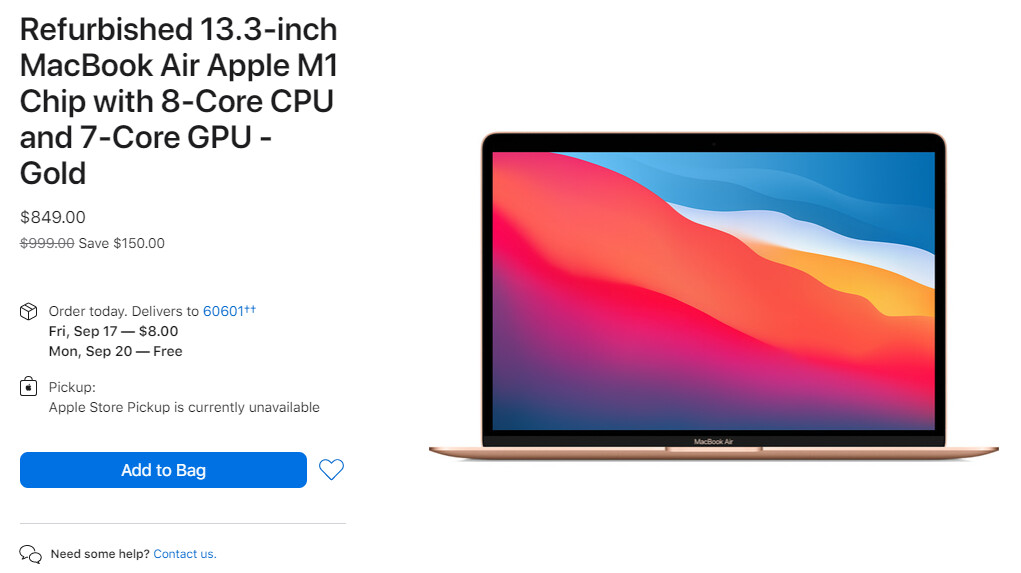Click the Add to Bag button

tap(163, 469)
